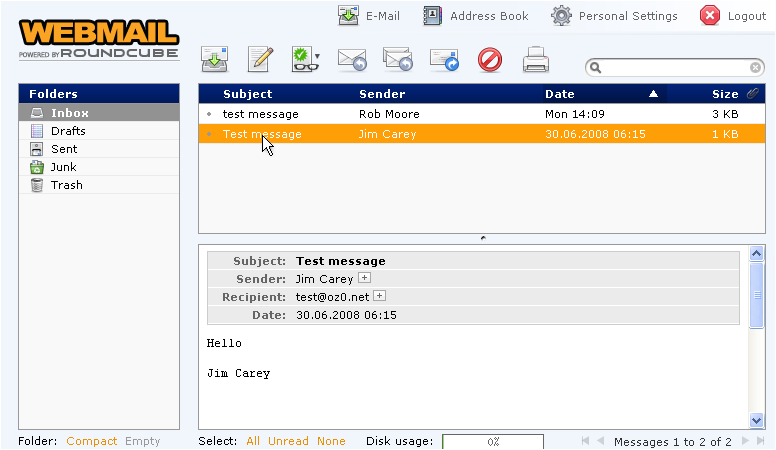Reply to the selected message
The height and width of the screenshot is (450, 776).
tap(352, 61)
